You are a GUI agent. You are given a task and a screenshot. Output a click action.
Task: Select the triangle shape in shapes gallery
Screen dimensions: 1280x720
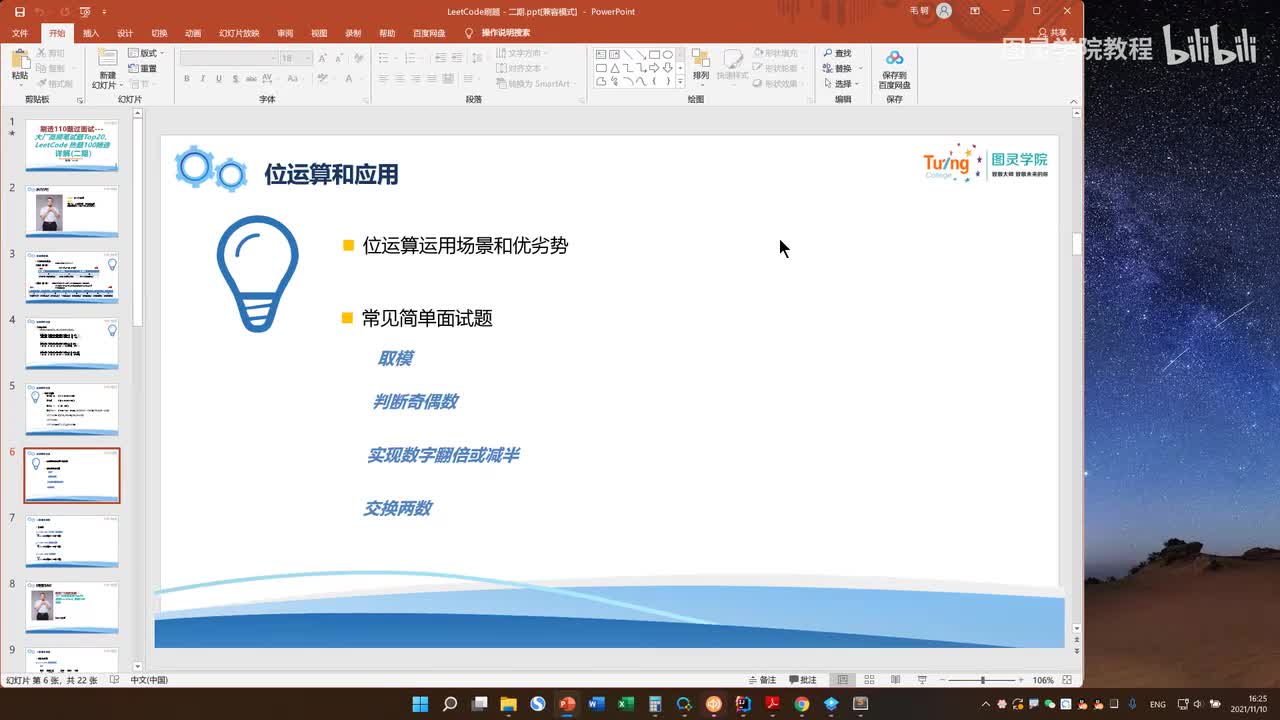[614, 68]
